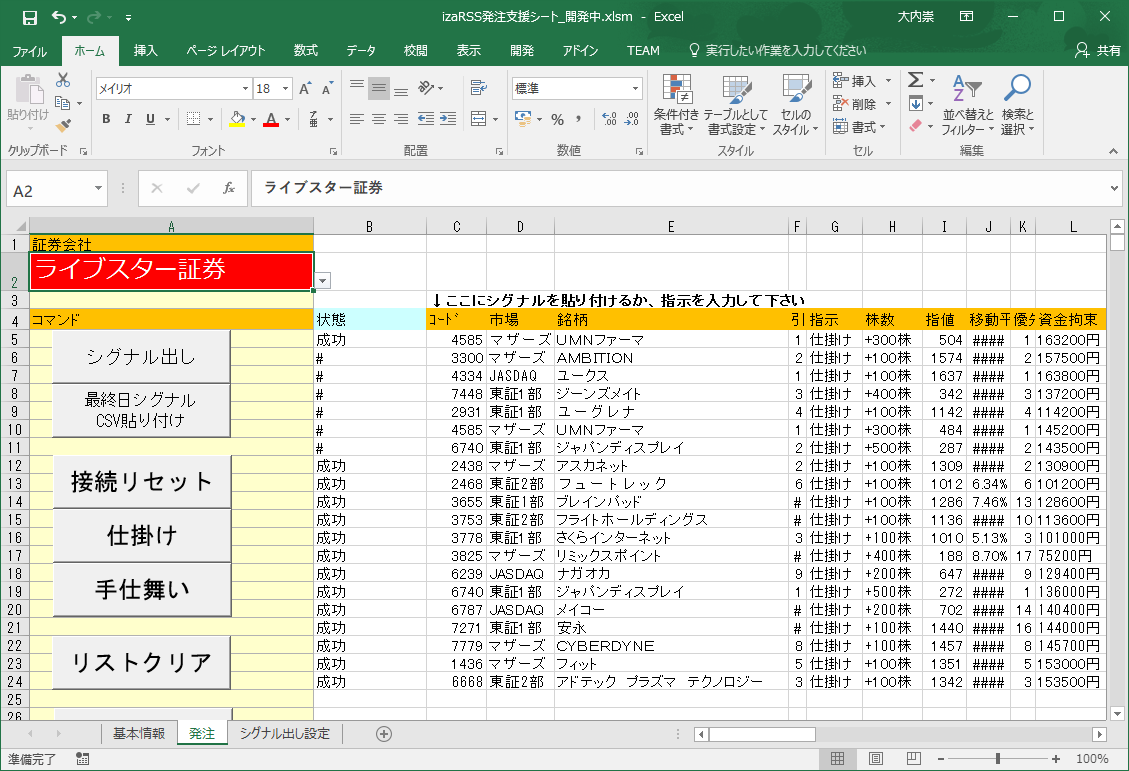Click the 仕掛け button

coord(141,536)
